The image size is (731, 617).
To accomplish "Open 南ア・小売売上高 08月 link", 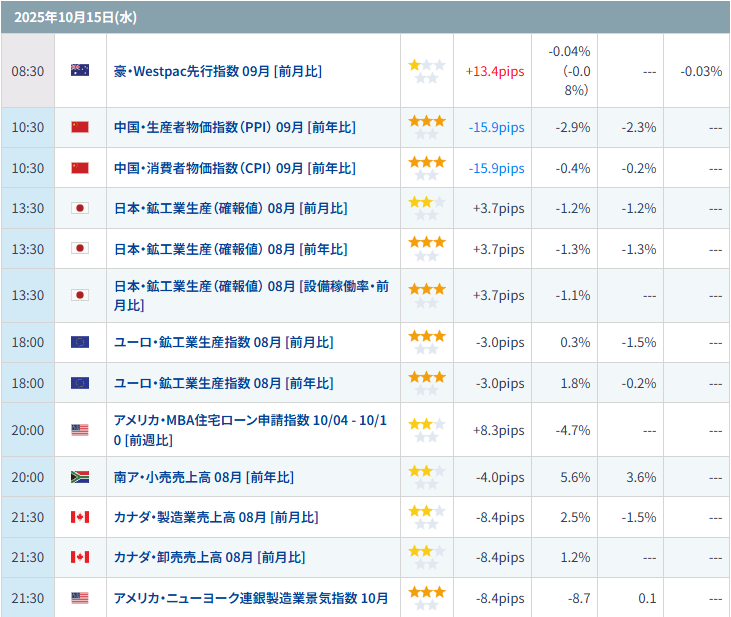I will (204, 477).
